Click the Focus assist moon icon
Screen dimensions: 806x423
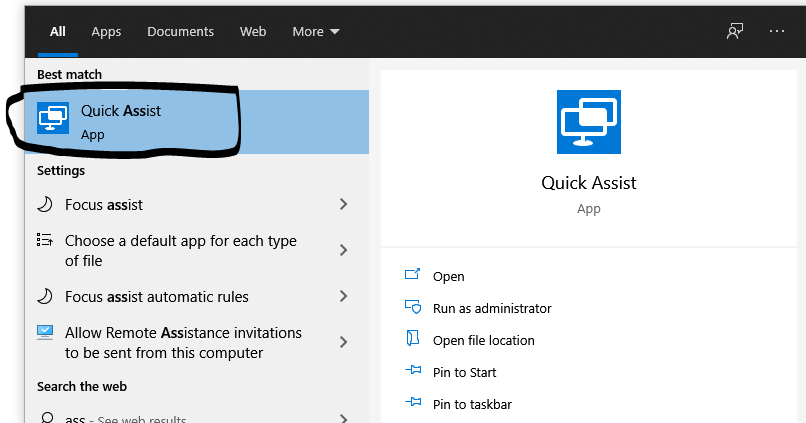[45, 205]
